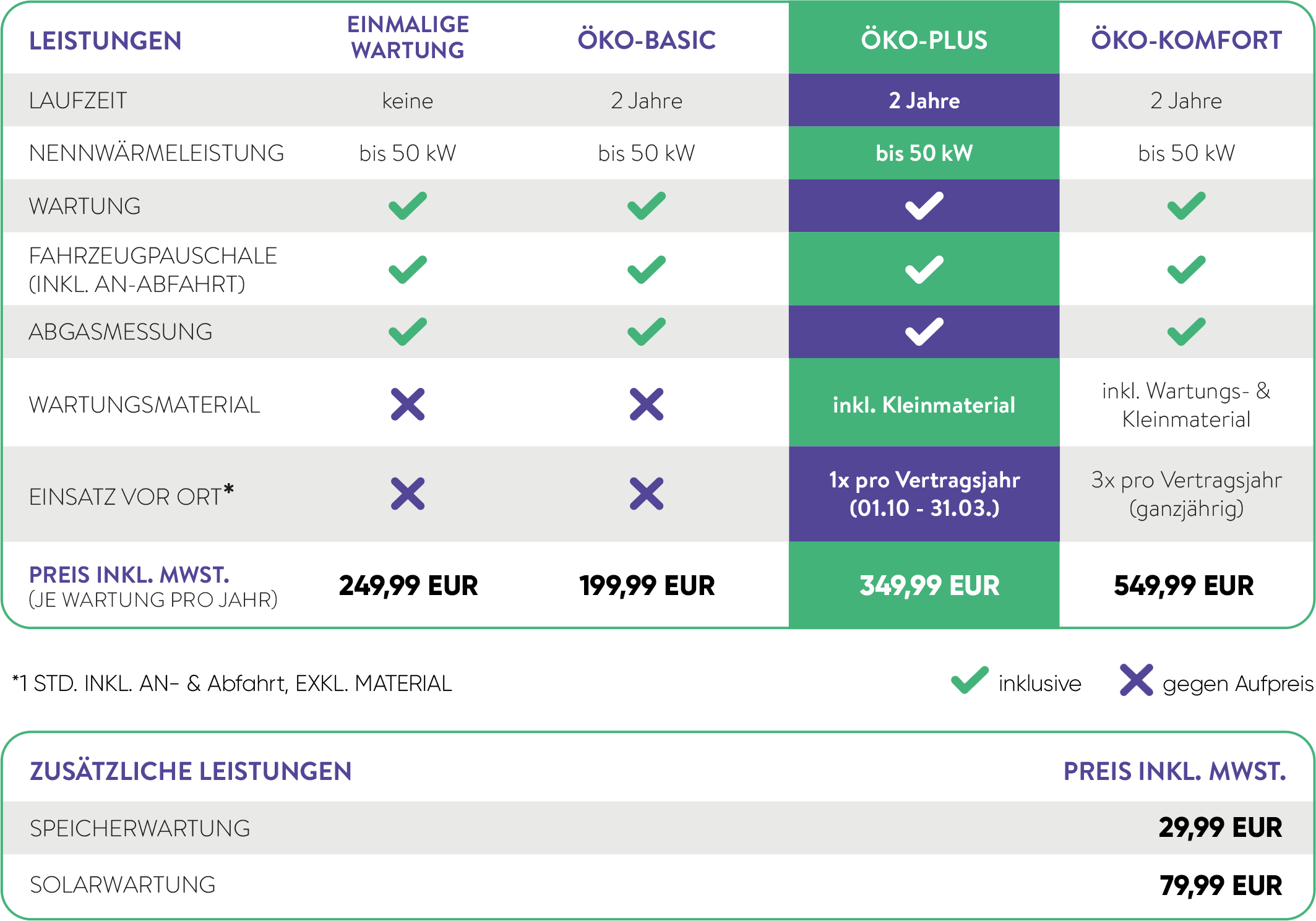Click the SPEICHERWARTUNG additional service row

140,828
